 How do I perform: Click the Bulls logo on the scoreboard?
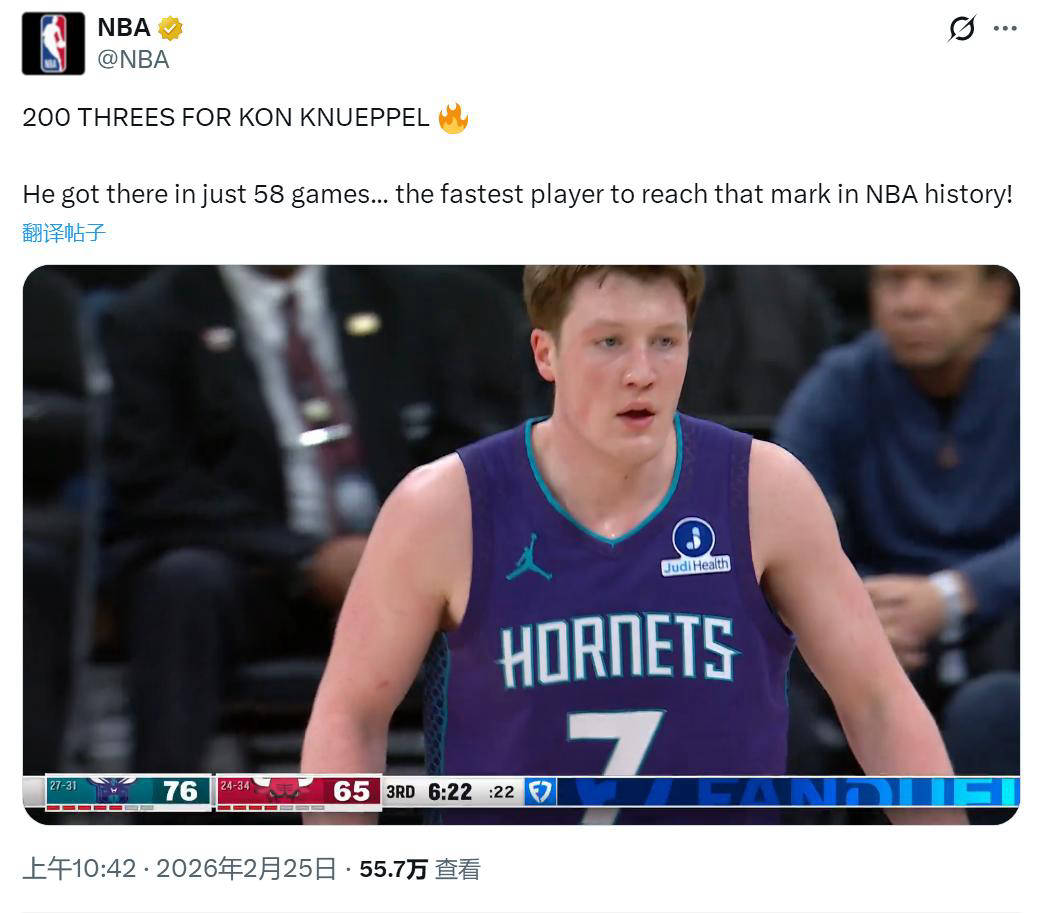tap(283, 790)
